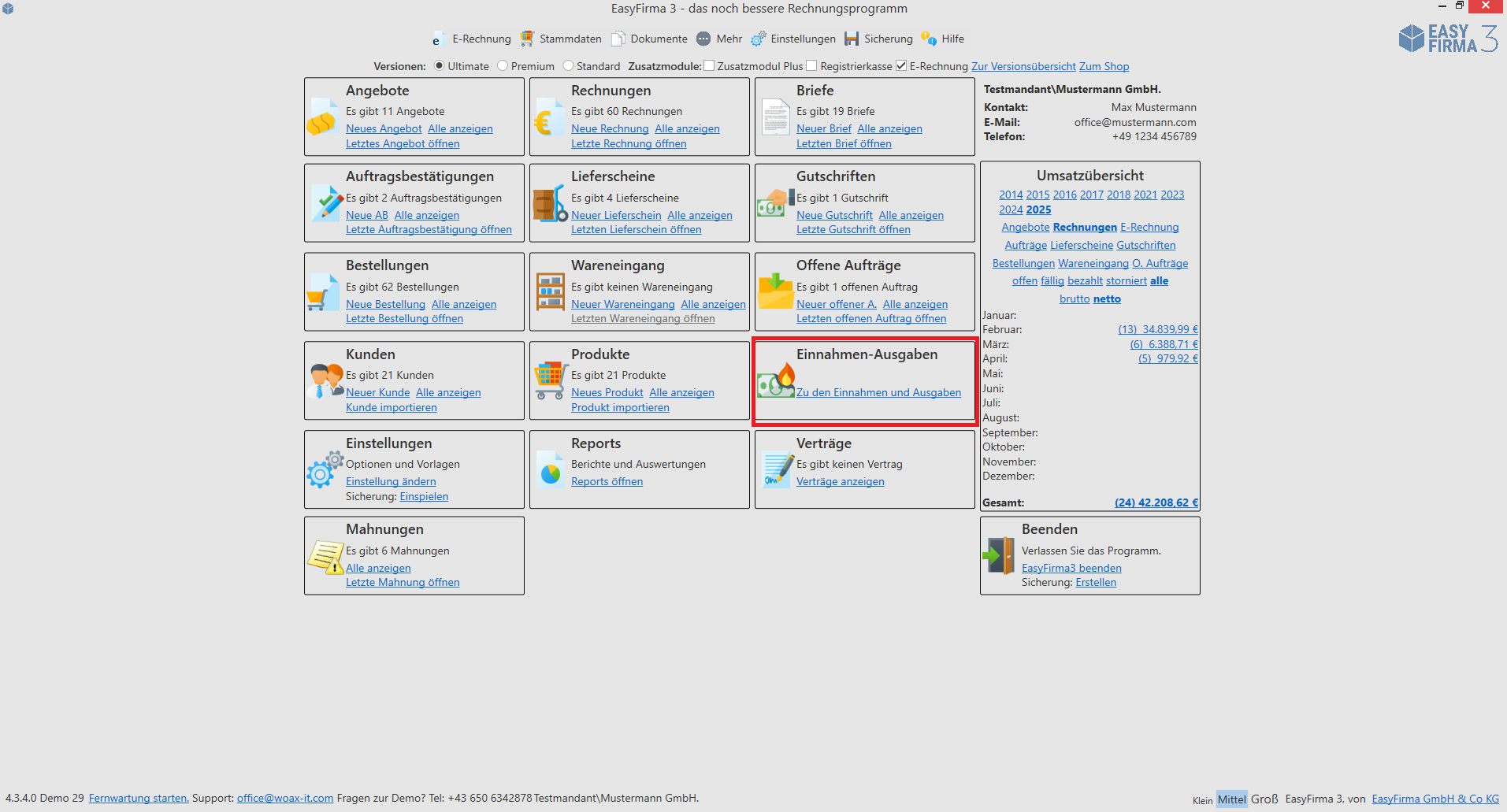Open the Sicherung menu
This screenshot has width=1507, height=812.
coord(878,39)
